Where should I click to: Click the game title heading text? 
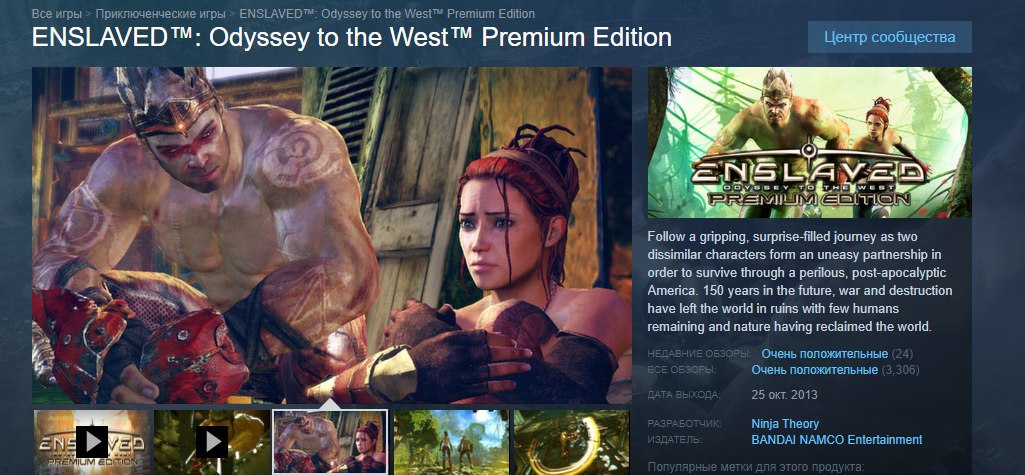352,37
